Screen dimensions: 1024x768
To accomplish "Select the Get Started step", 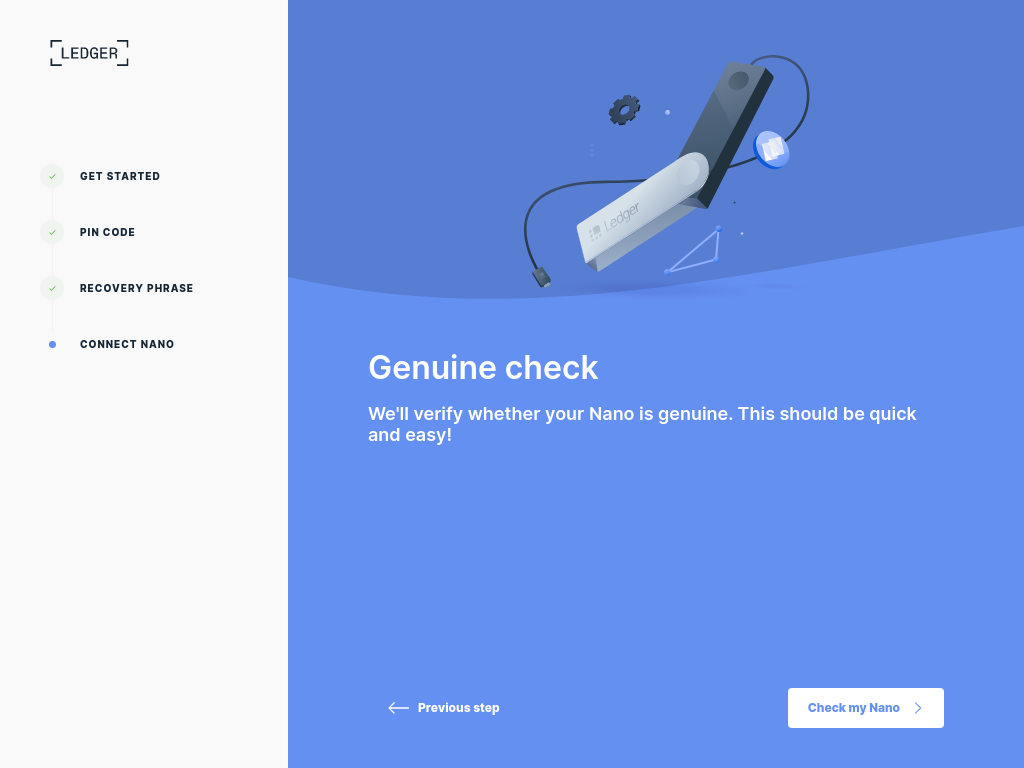I will tap(120, 176).
